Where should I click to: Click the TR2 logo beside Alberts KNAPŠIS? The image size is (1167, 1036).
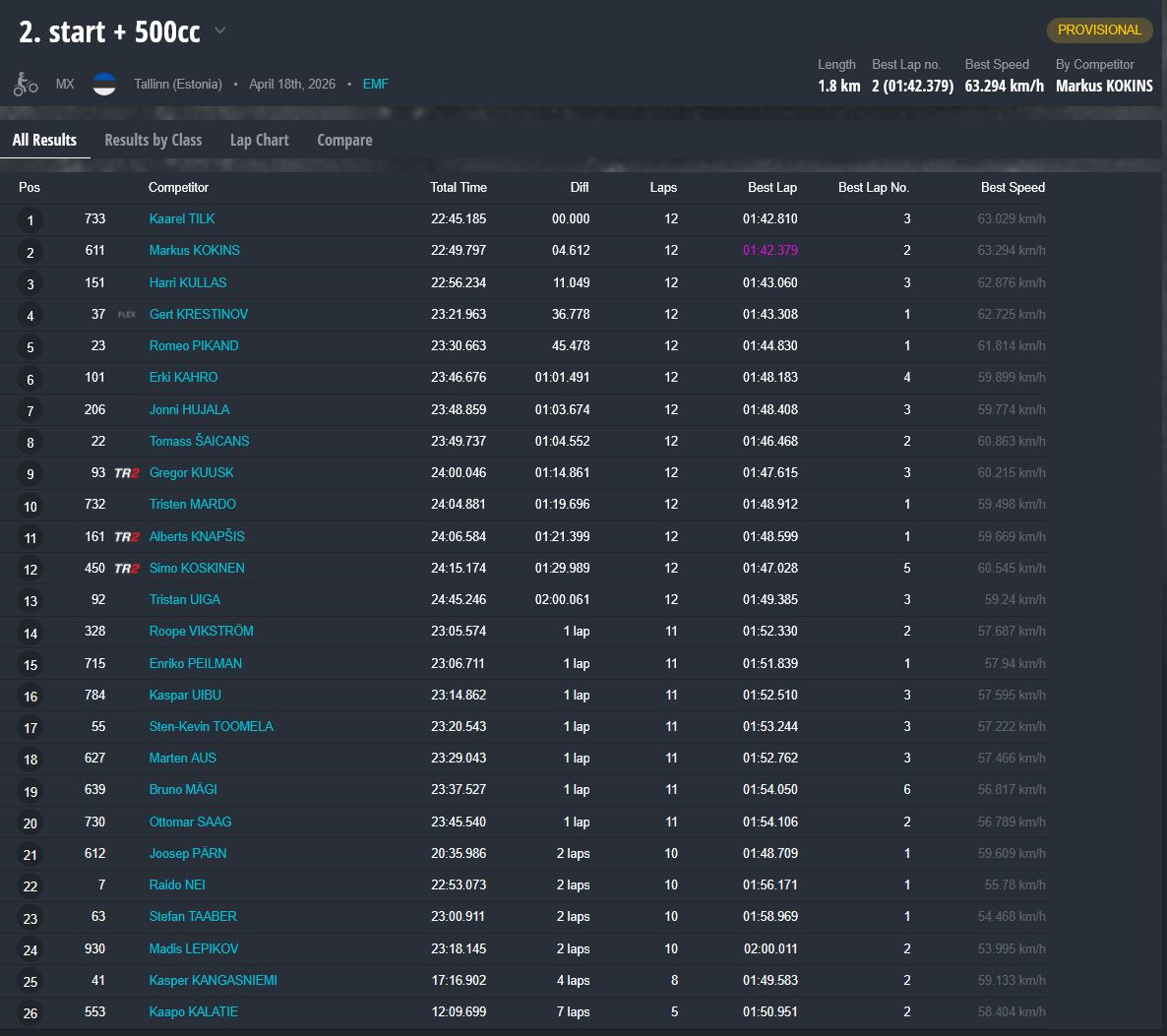coord(127,537)
